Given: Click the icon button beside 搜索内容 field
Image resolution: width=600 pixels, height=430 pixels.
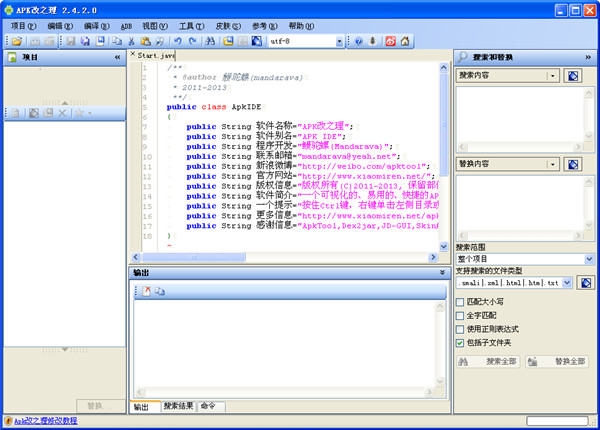Looking at the screenshot, I should point(573,75).
